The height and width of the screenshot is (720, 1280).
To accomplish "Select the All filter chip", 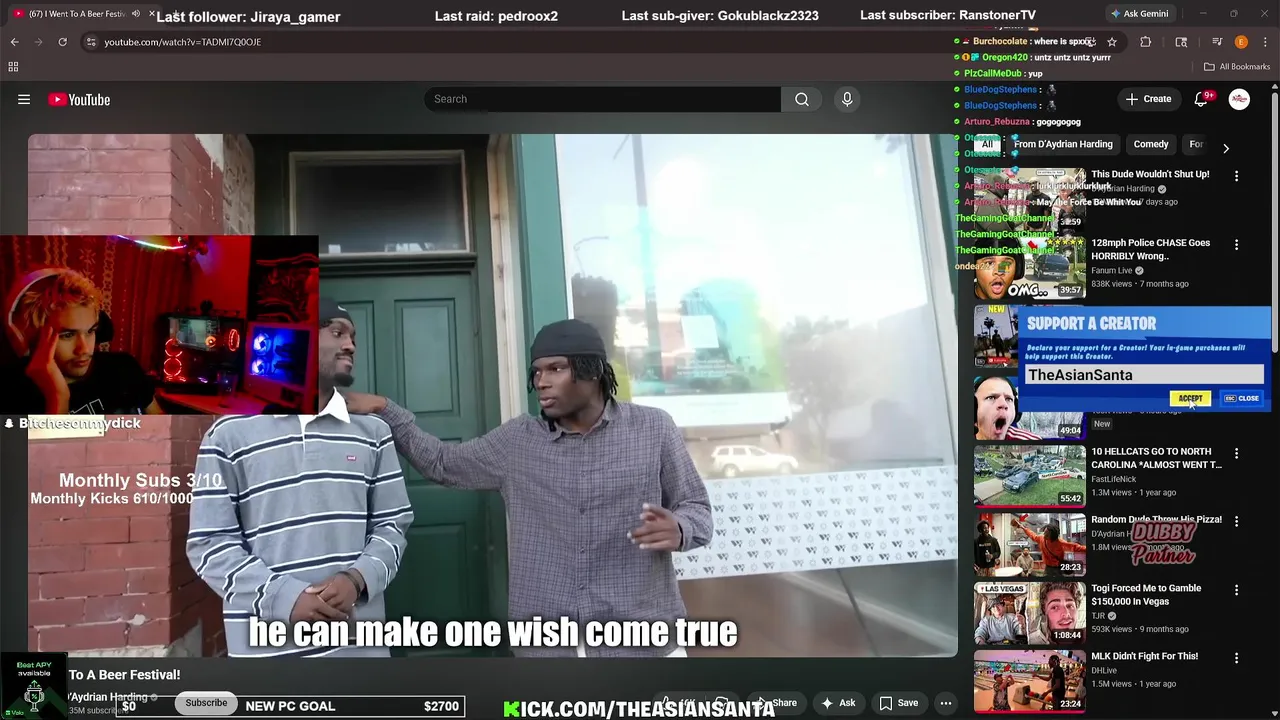I will (987, 144).
